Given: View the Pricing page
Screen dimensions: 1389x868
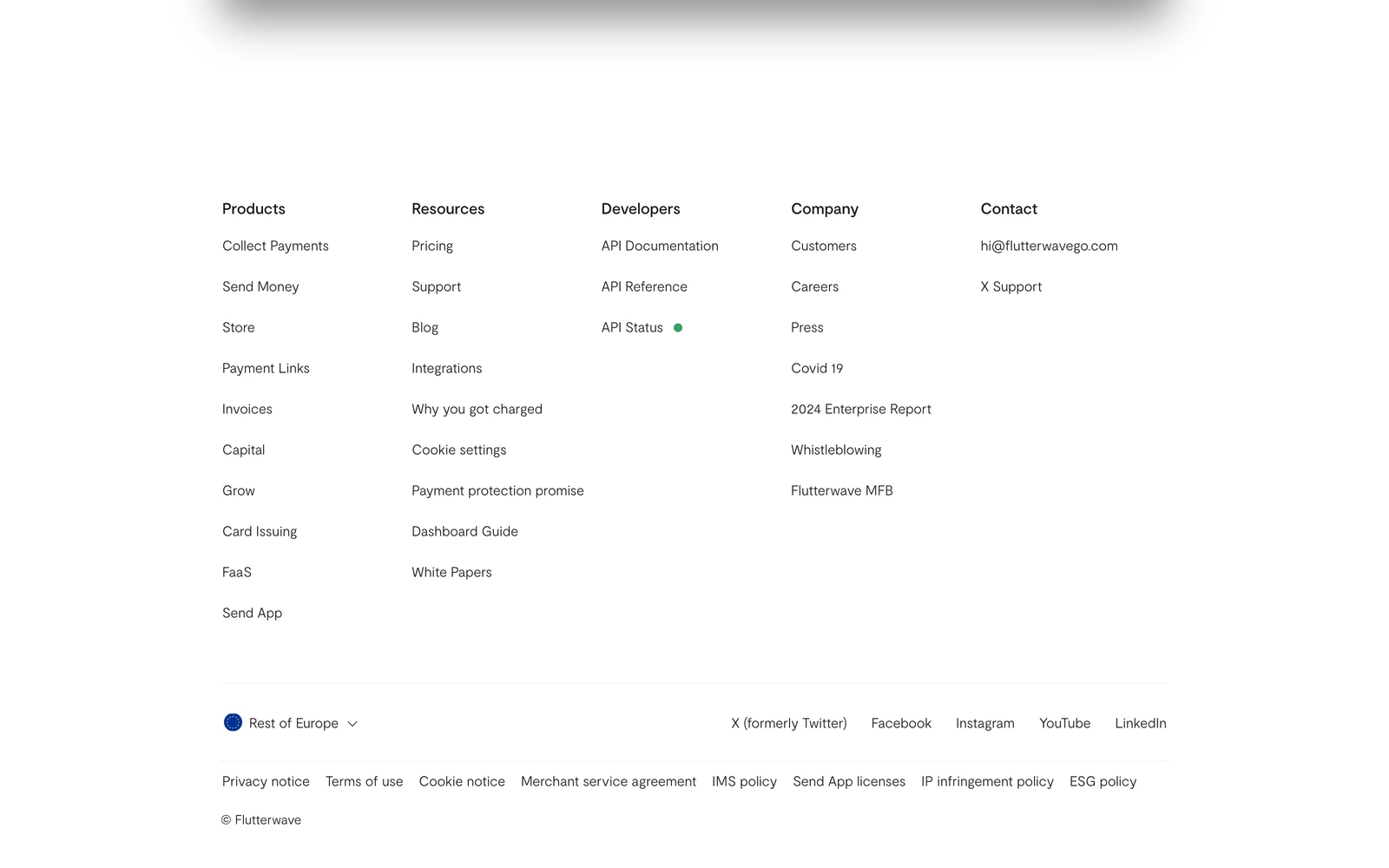Looking at the screenshot, I should 432,246.
